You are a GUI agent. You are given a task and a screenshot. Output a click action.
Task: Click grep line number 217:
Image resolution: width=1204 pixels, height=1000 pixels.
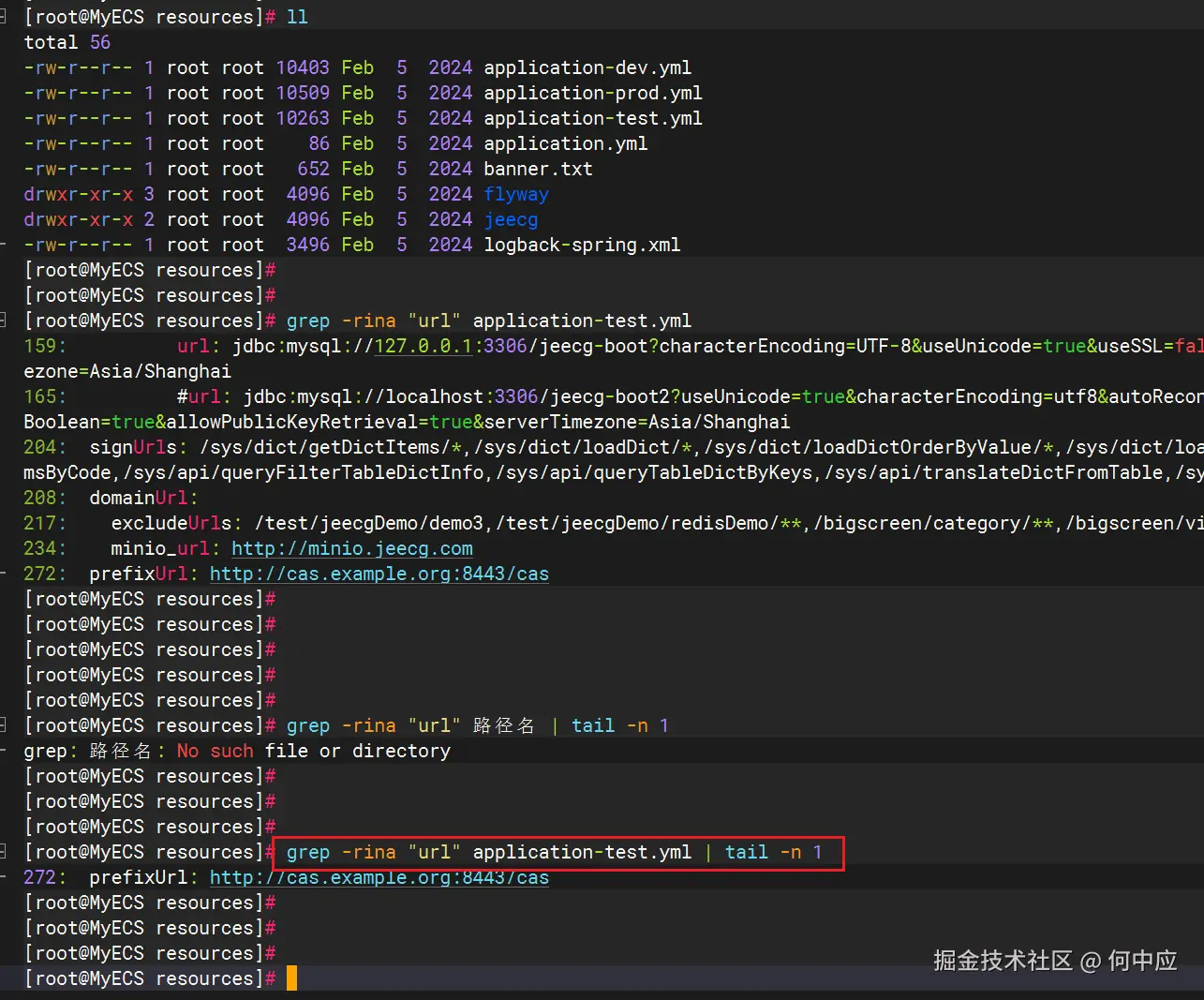pyautogui.click(x=45, y=523)
